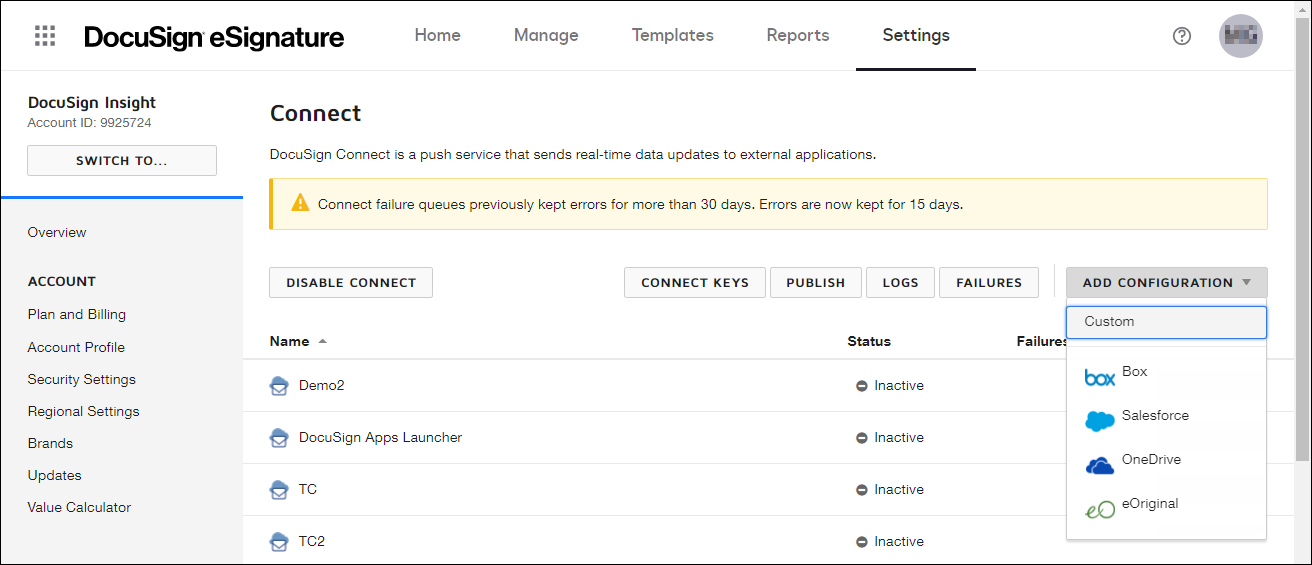
Task: Choose Salesforce in the configuration menu
Action: pyautogui.click(x=1167, y=416)
